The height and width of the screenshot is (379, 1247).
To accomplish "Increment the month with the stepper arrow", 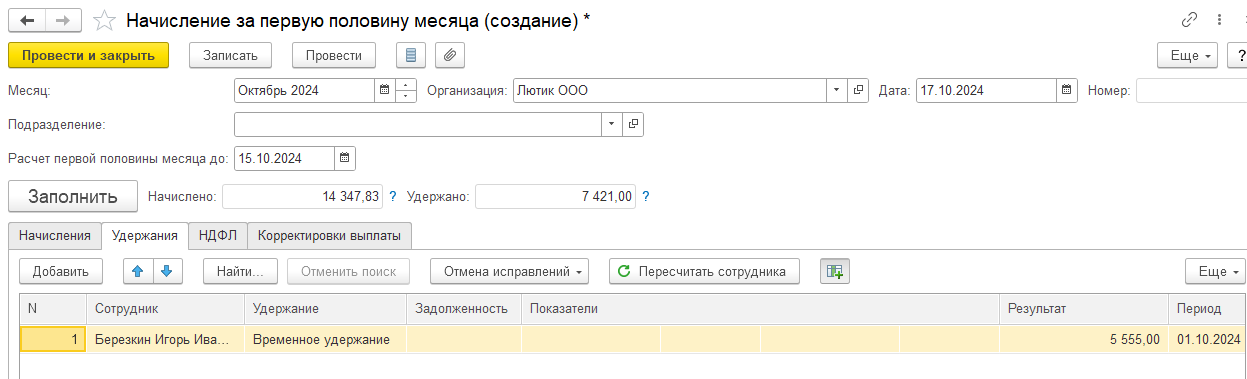I will [406, 85].
